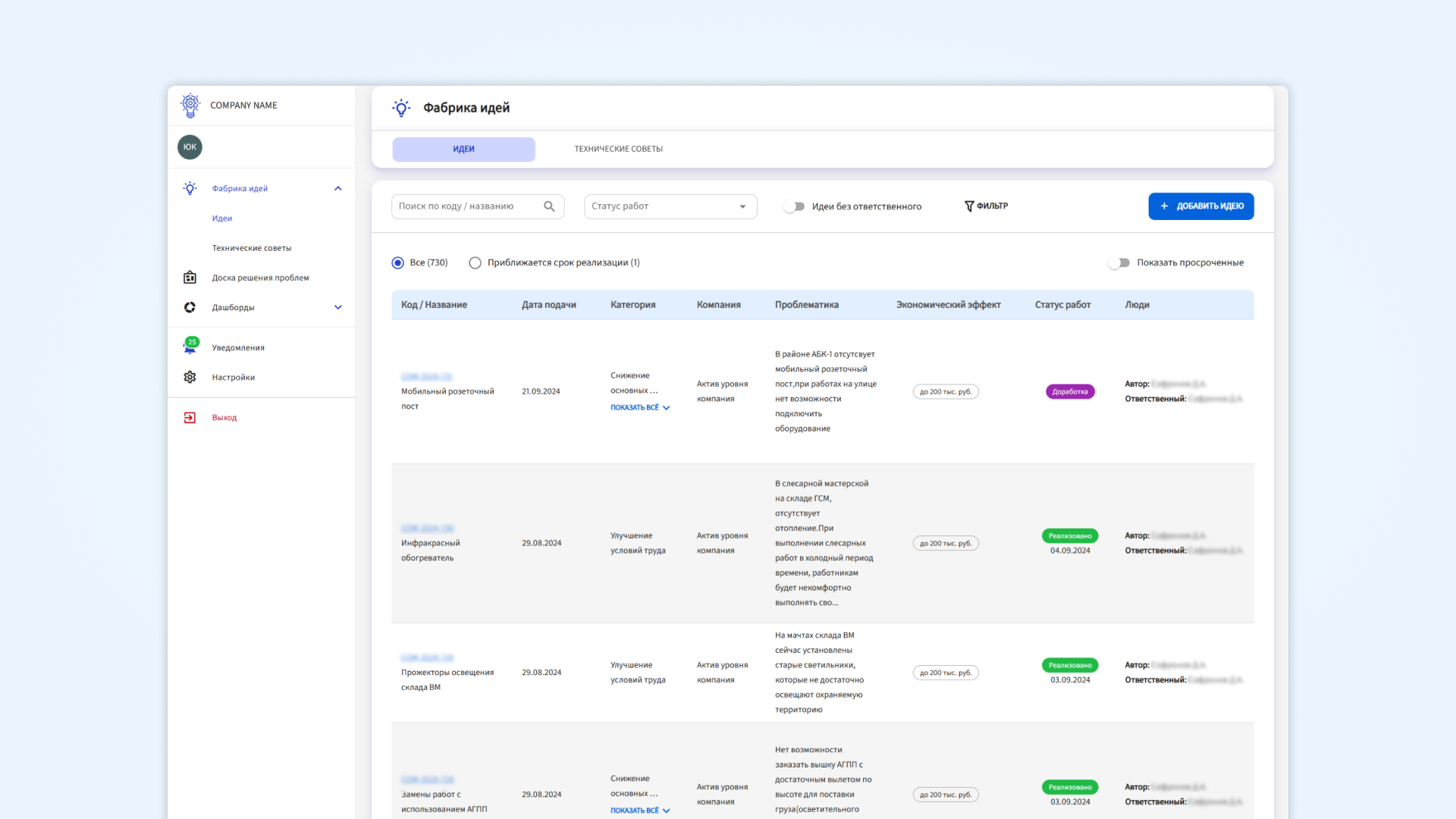
Task: Open Технические советы in the sidebar
Action: [252, 248]
